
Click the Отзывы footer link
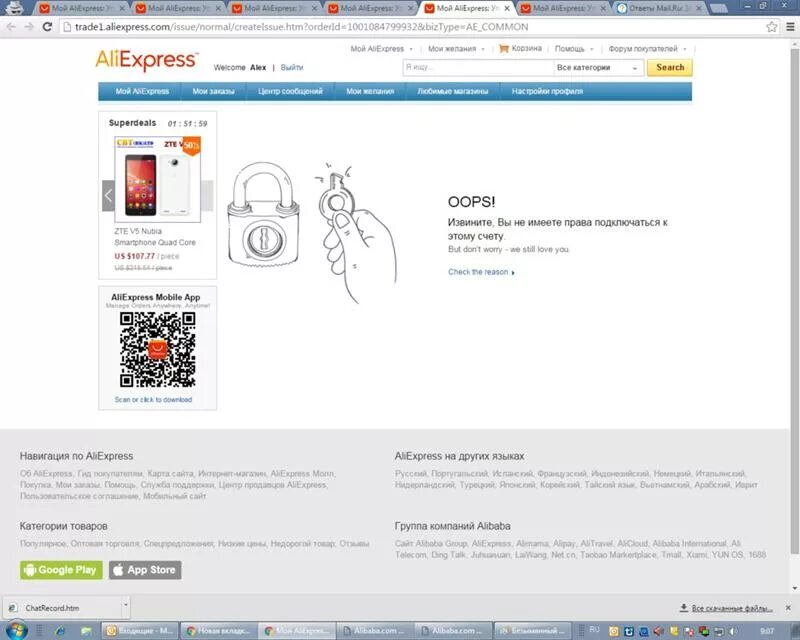[354, 544]
